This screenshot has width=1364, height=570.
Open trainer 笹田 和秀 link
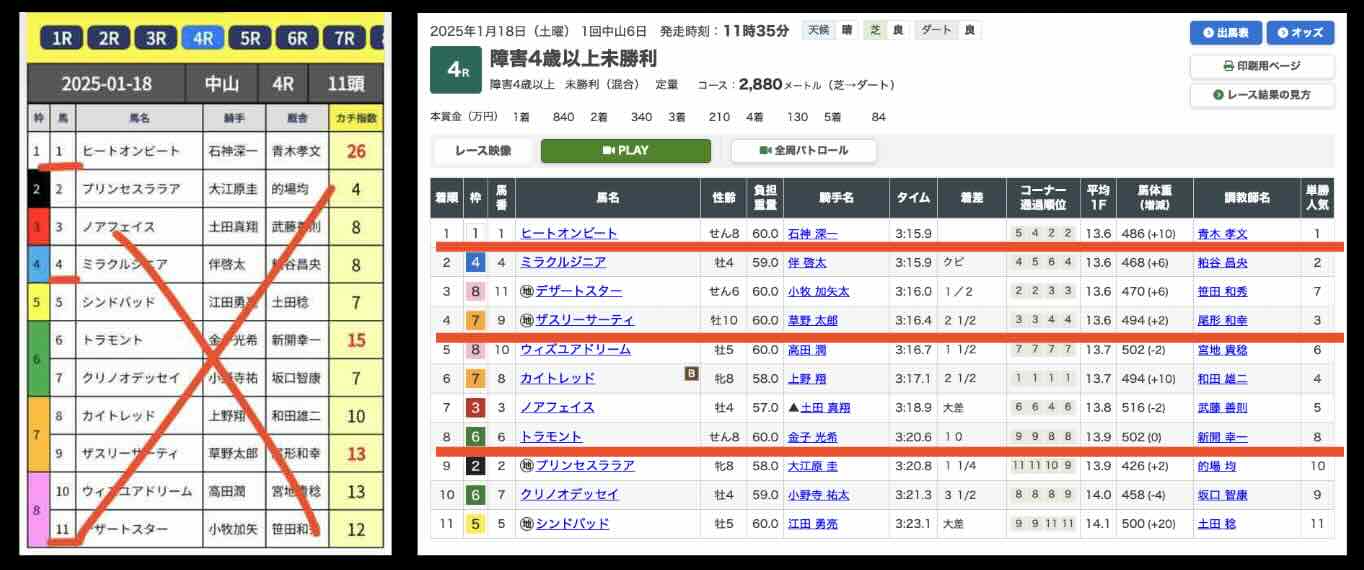[x=1222, y=291]
